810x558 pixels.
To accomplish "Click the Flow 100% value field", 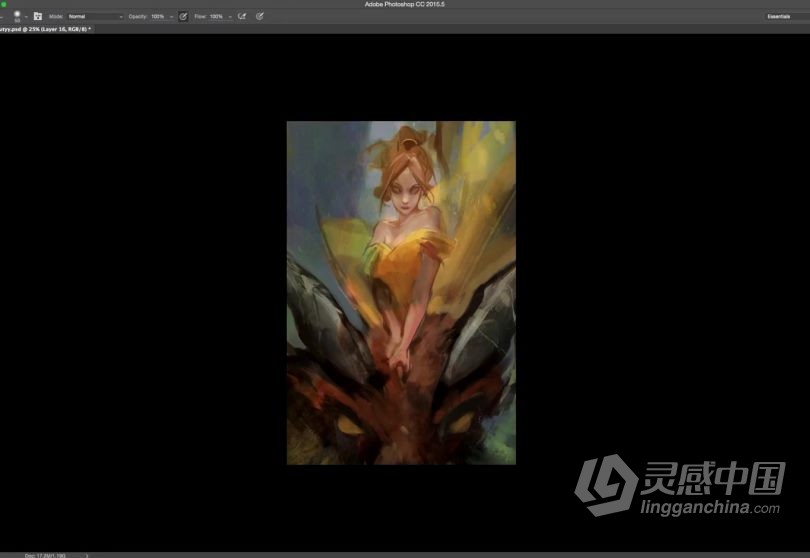I will point(216,17).
